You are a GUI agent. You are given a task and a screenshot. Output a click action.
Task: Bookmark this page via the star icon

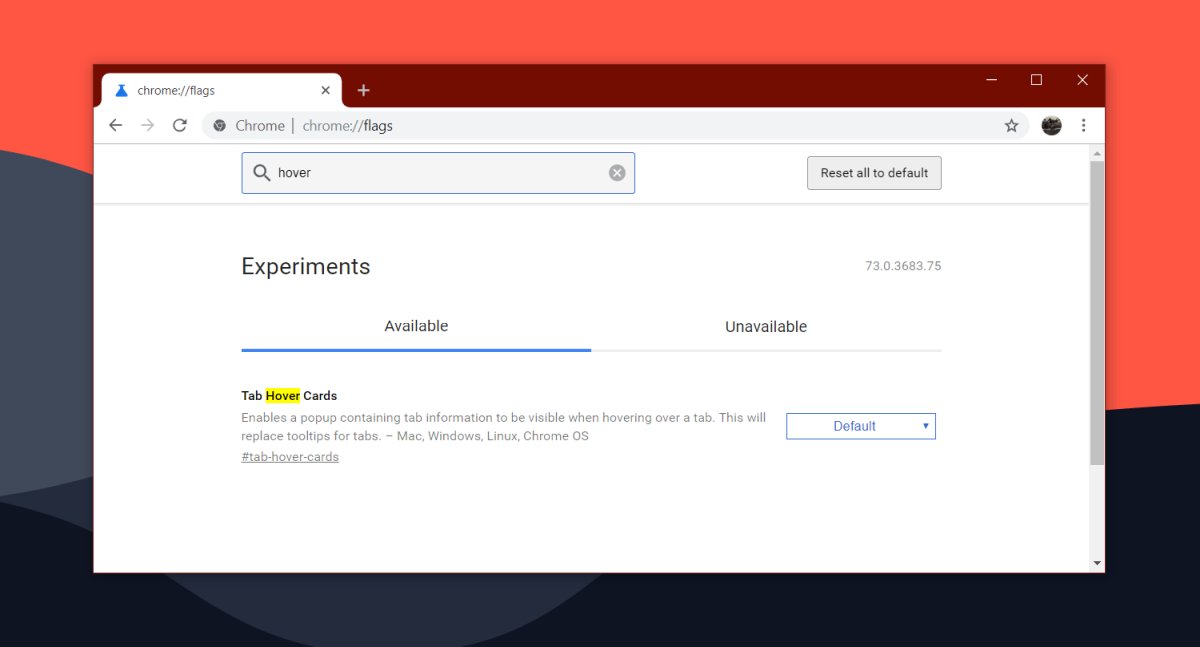coord(1011,125)
